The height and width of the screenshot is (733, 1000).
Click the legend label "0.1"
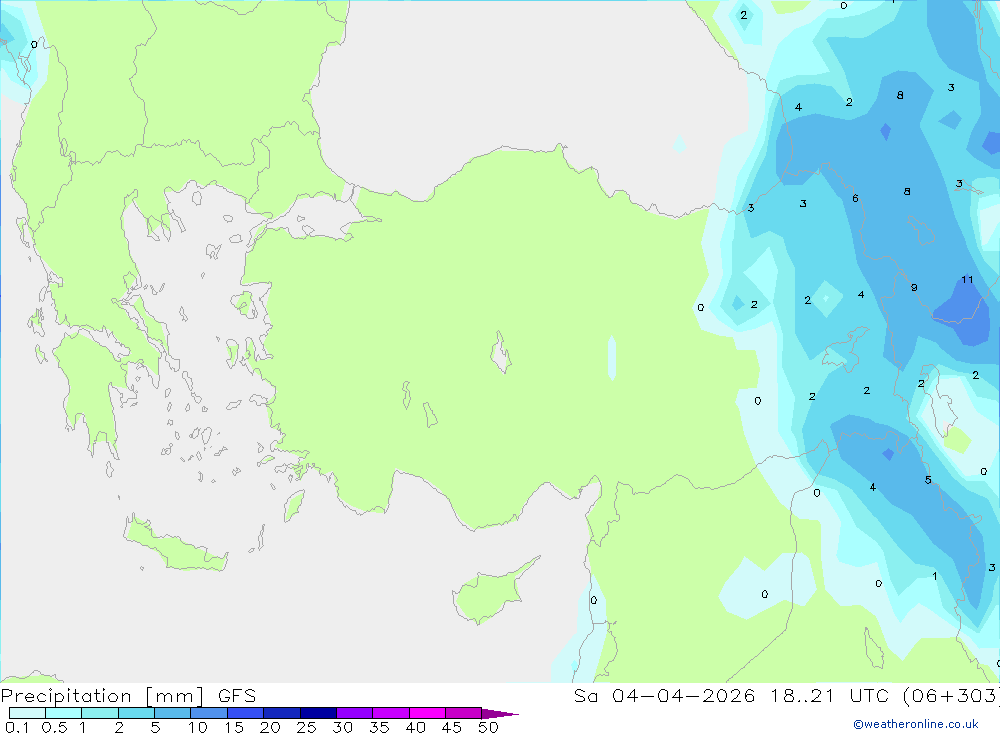tap(17, 727)
